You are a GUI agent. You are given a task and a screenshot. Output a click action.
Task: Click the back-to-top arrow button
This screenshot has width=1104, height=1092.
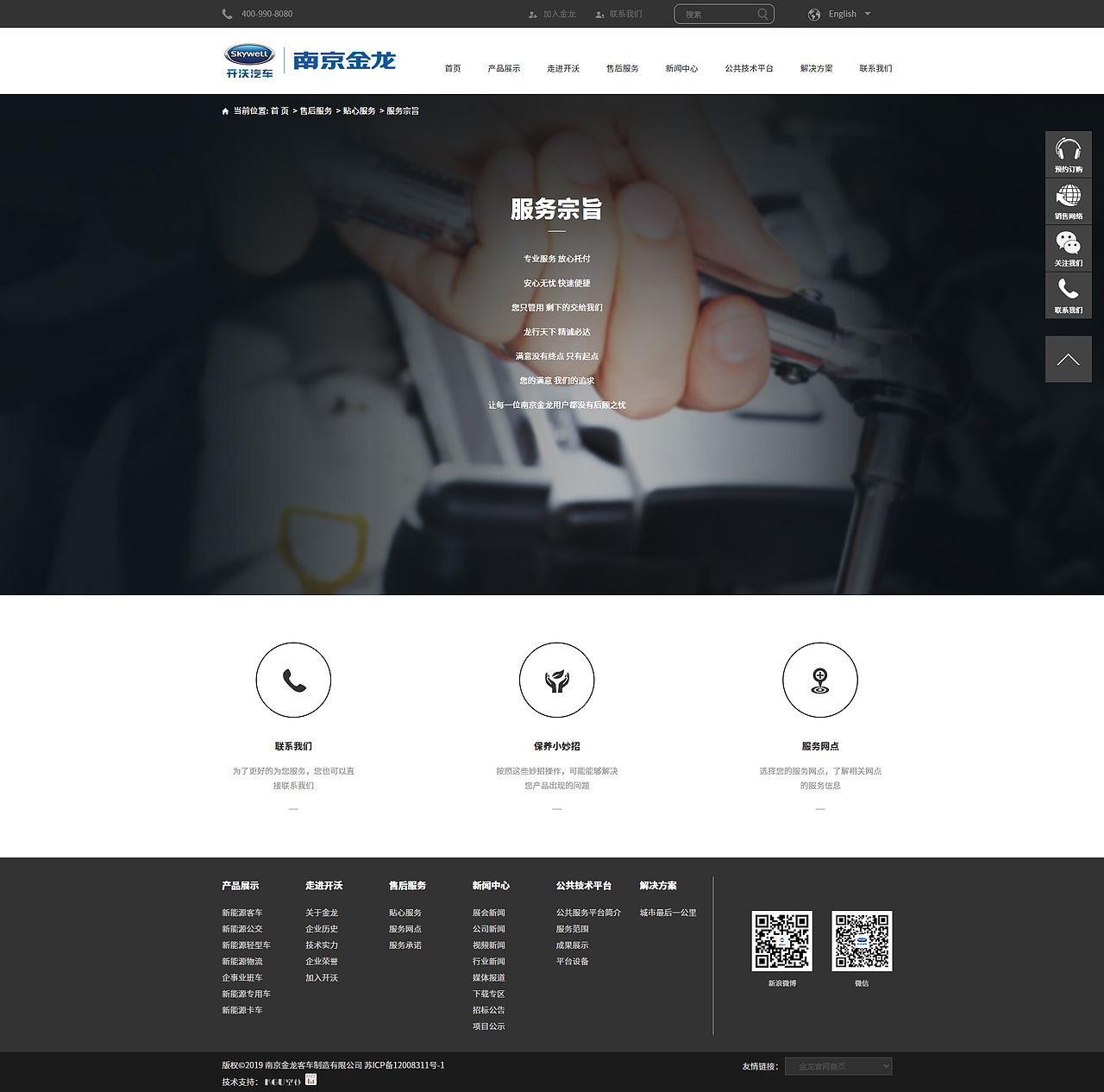[x=1069, y=359]
